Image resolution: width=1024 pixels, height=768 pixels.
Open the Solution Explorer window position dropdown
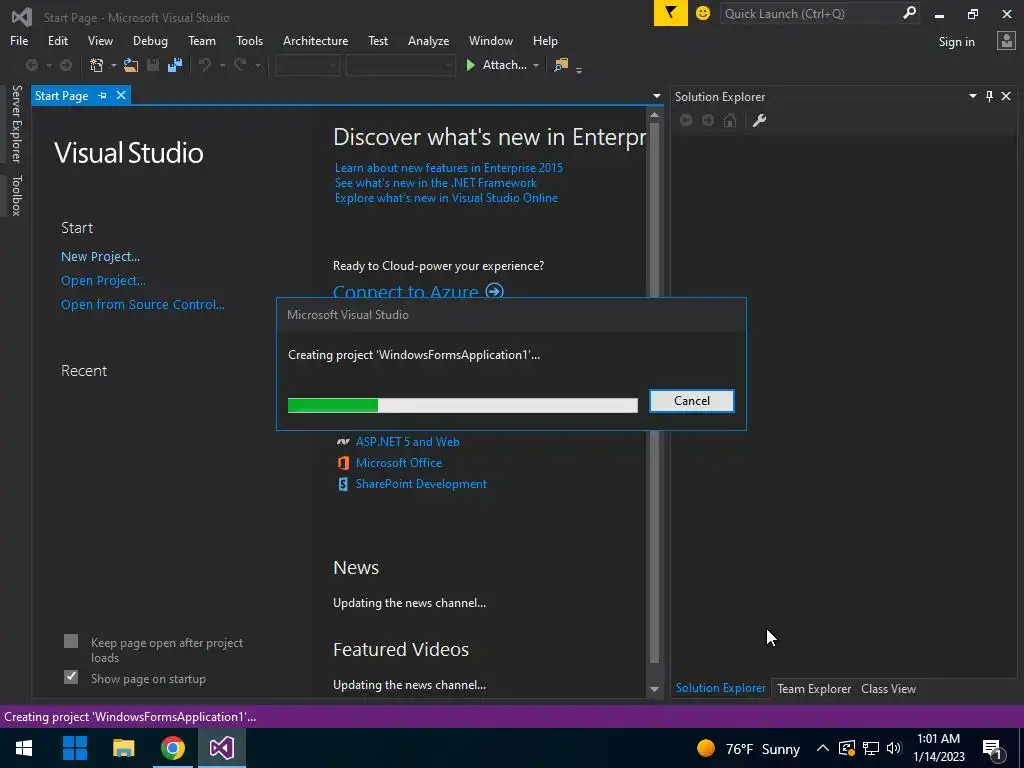point(972,96)
